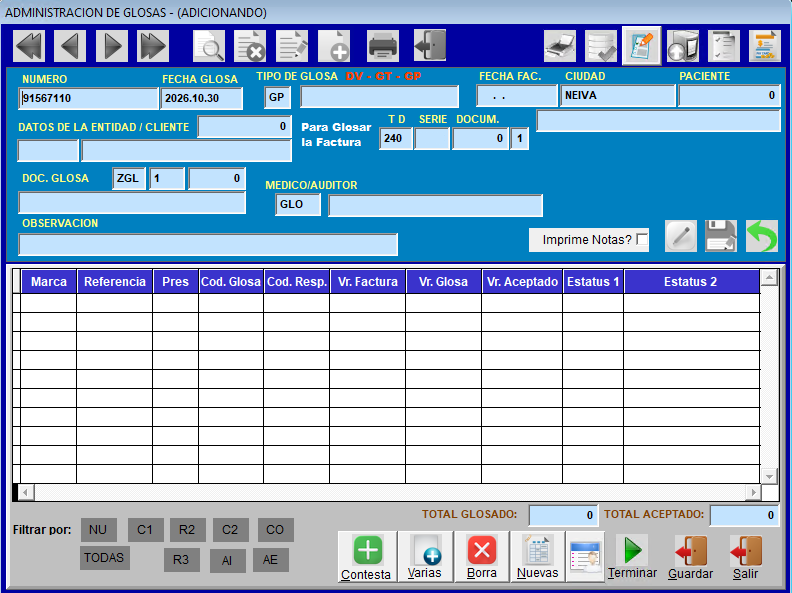Filter by R2 status

[187, 530]
